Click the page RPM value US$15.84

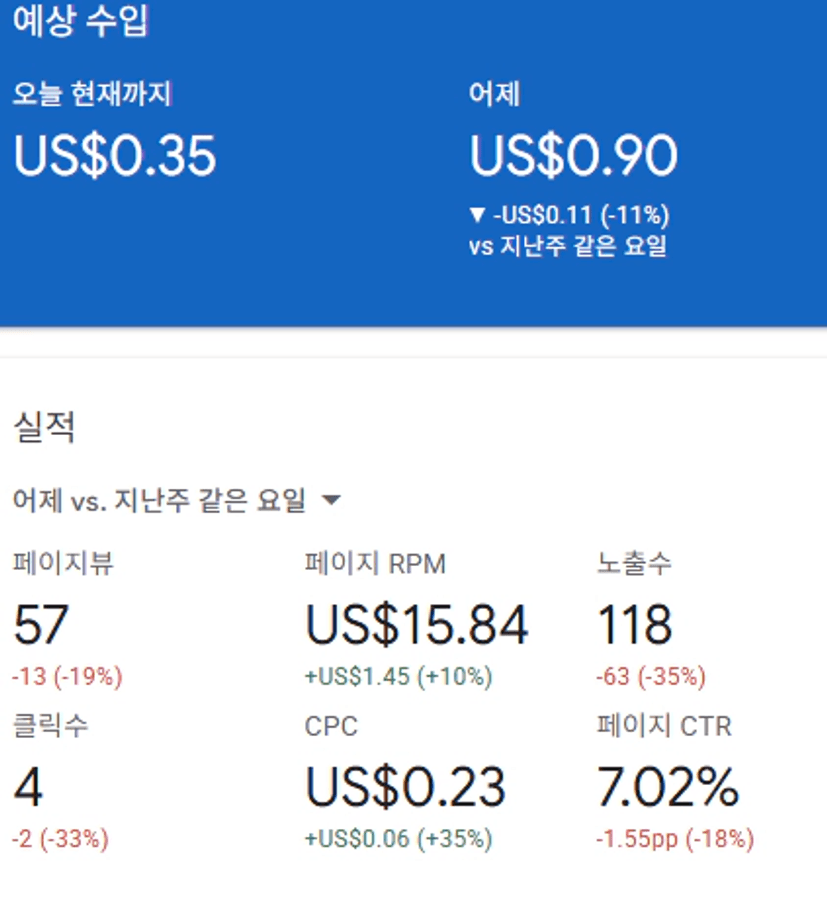[x=416, y=626]
